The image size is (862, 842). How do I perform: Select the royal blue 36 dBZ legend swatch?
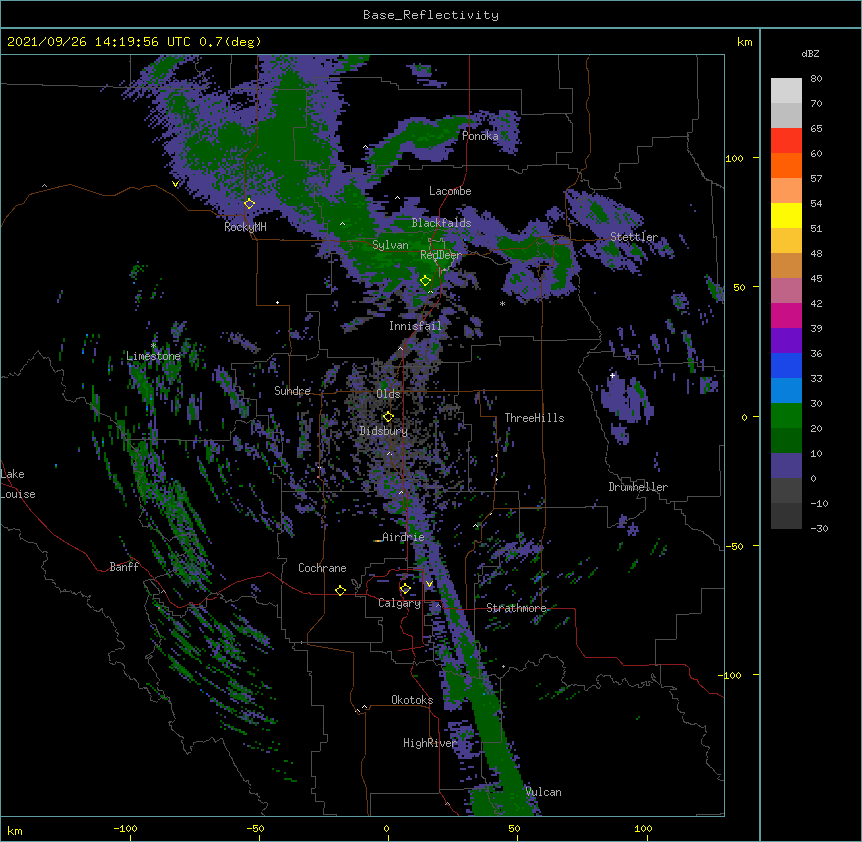(x=786, y=365)
